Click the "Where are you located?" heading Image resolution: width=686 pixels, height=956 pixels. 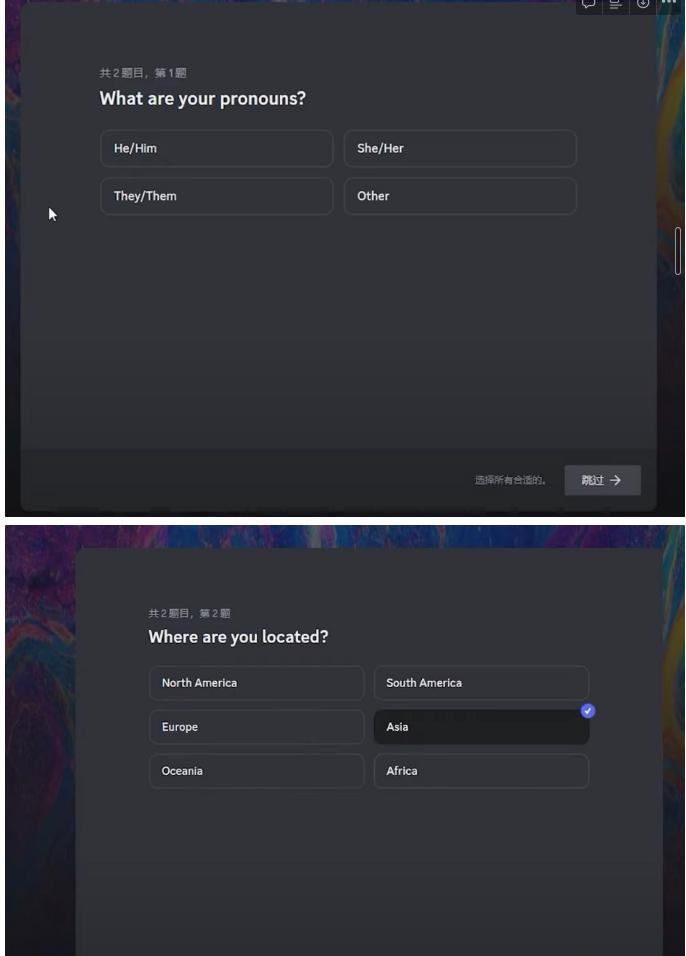tap(238, 637)
